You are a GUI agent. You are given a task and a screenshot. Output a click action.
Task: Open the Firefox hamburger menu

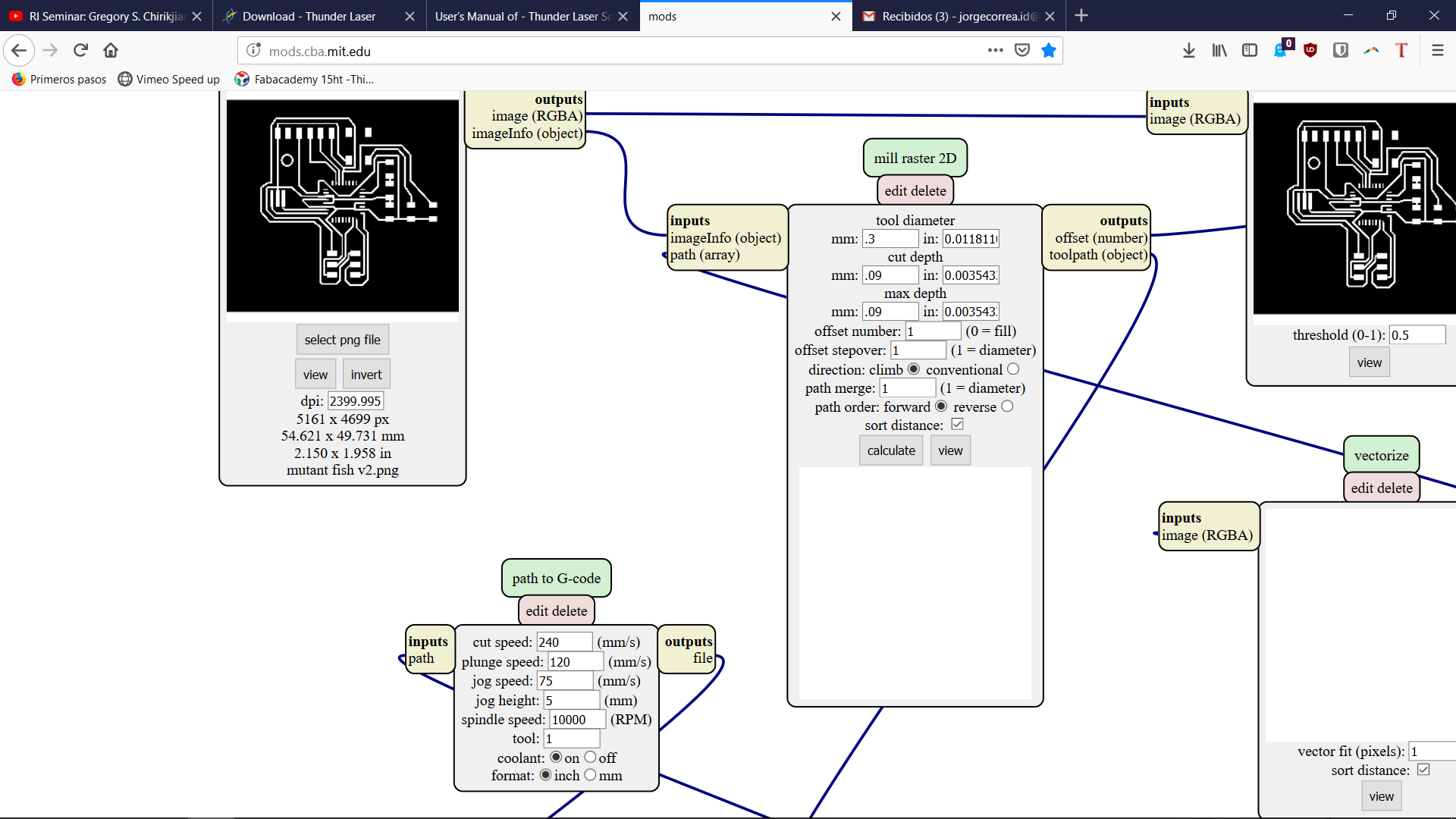[x=1437, y=51]
